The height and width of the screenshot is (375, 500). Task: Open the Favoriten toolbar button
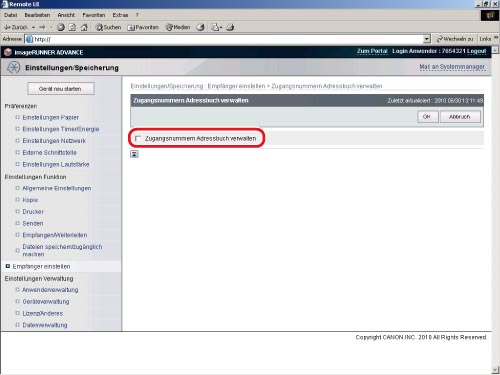143,27
